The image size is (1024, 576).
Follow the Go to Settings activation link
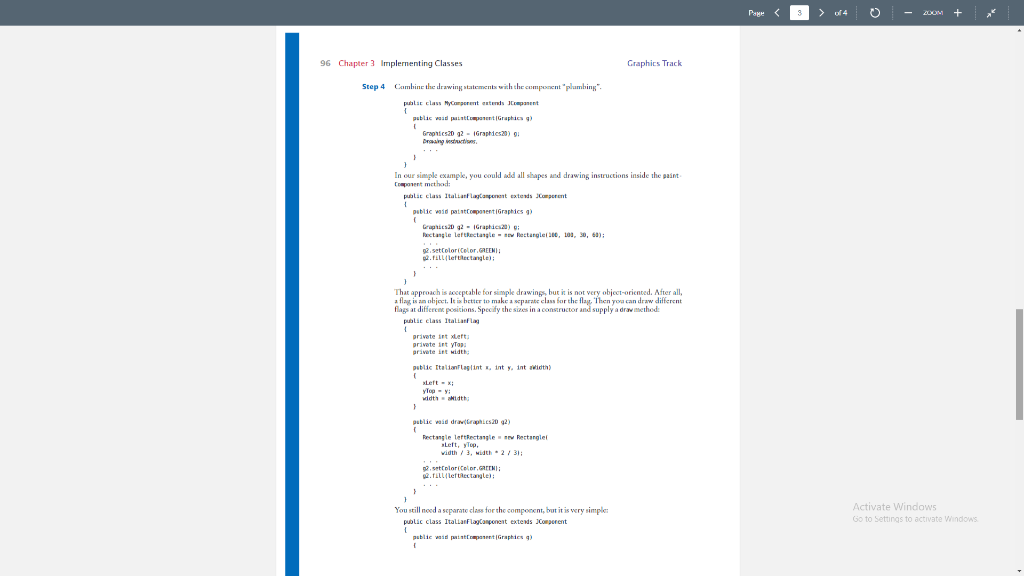[913, 519]
